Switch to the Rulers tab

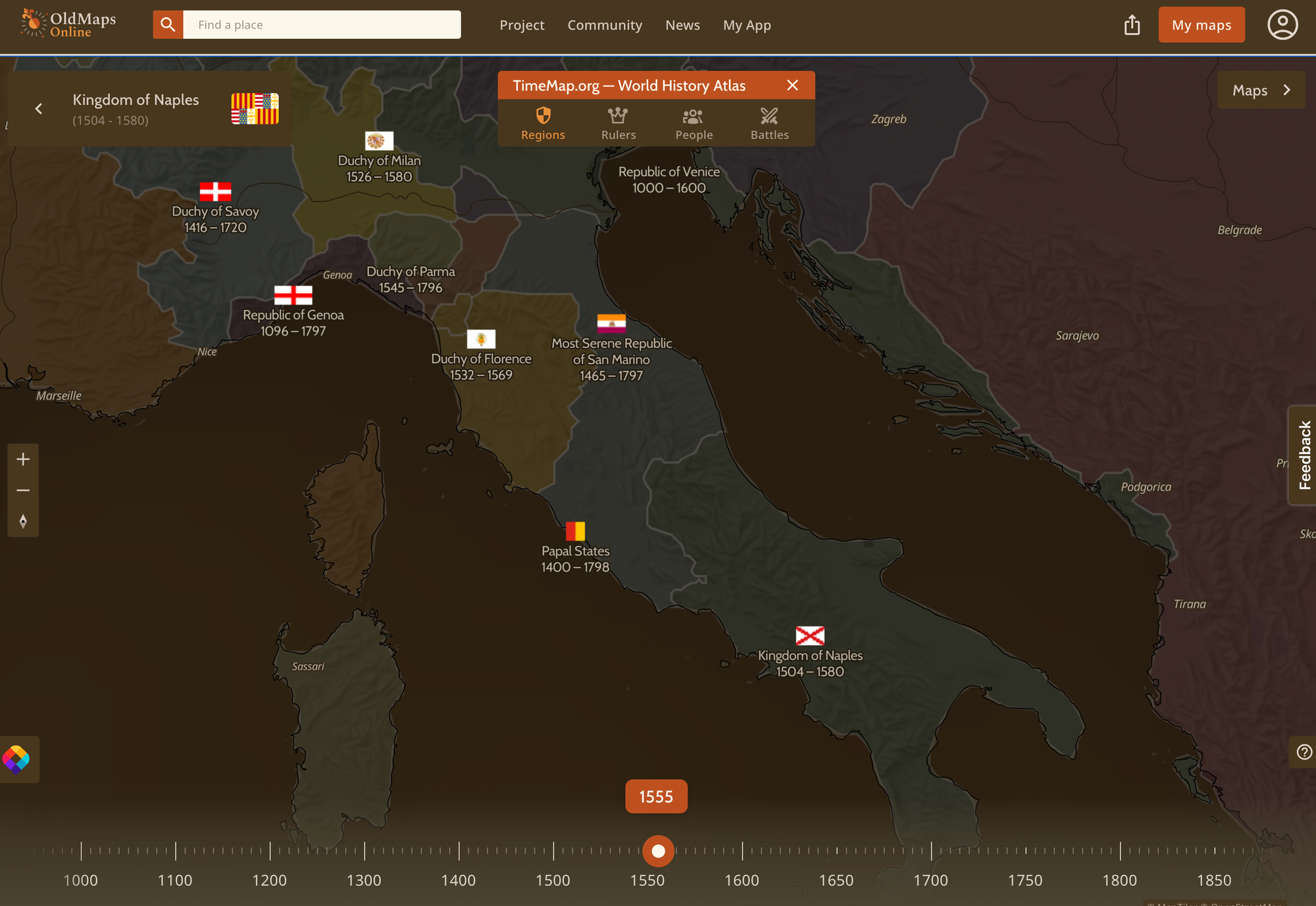point(619,124)
